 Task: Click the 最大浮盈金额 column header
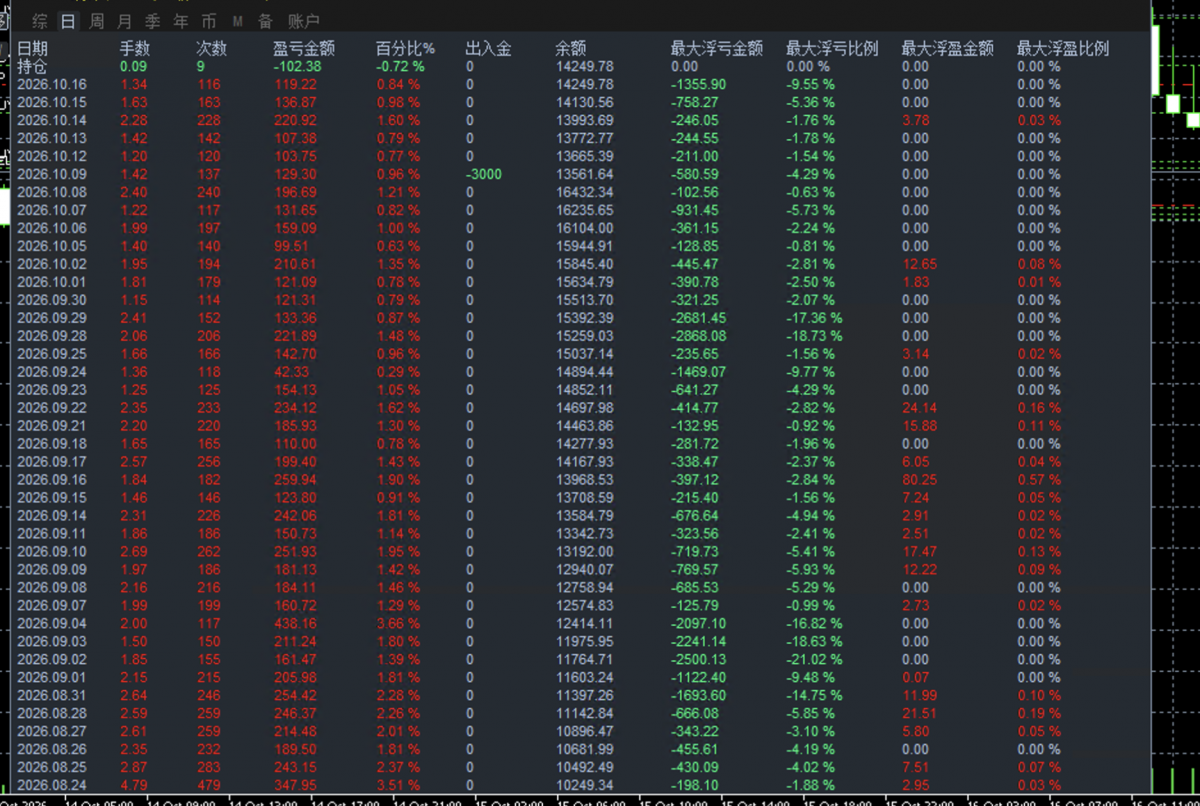[x=948, y=48]
